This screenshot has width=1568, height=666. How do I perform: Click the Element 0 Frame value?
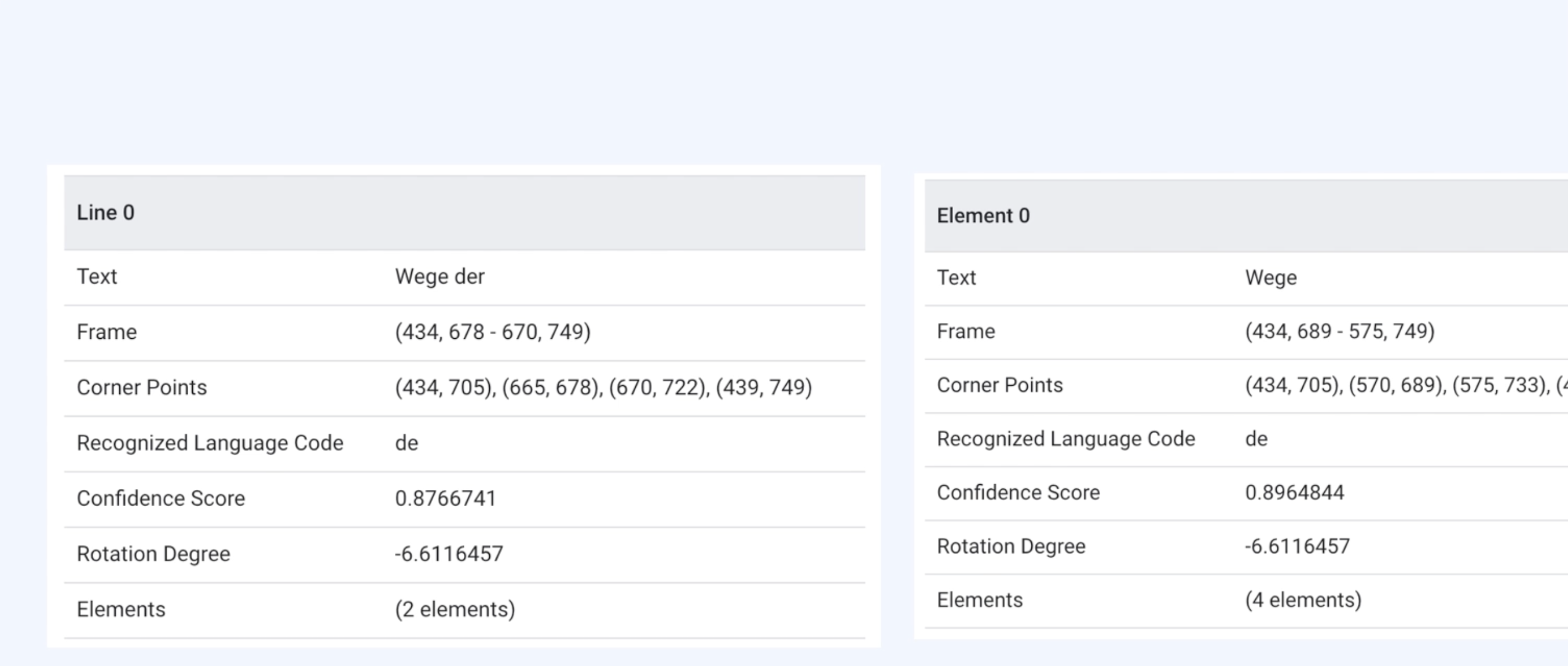click(x=1339, y=331)
